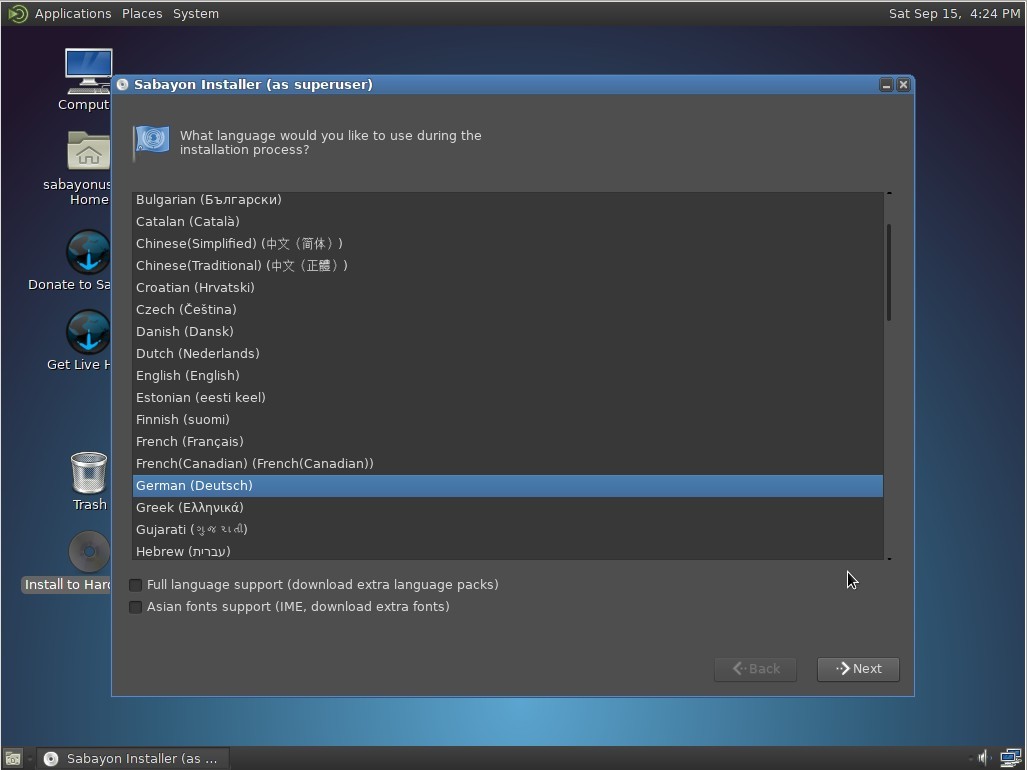1027x770 pixels.
Task: Select the Install to Hard Drive disc icon
Action: coord(88,552)
